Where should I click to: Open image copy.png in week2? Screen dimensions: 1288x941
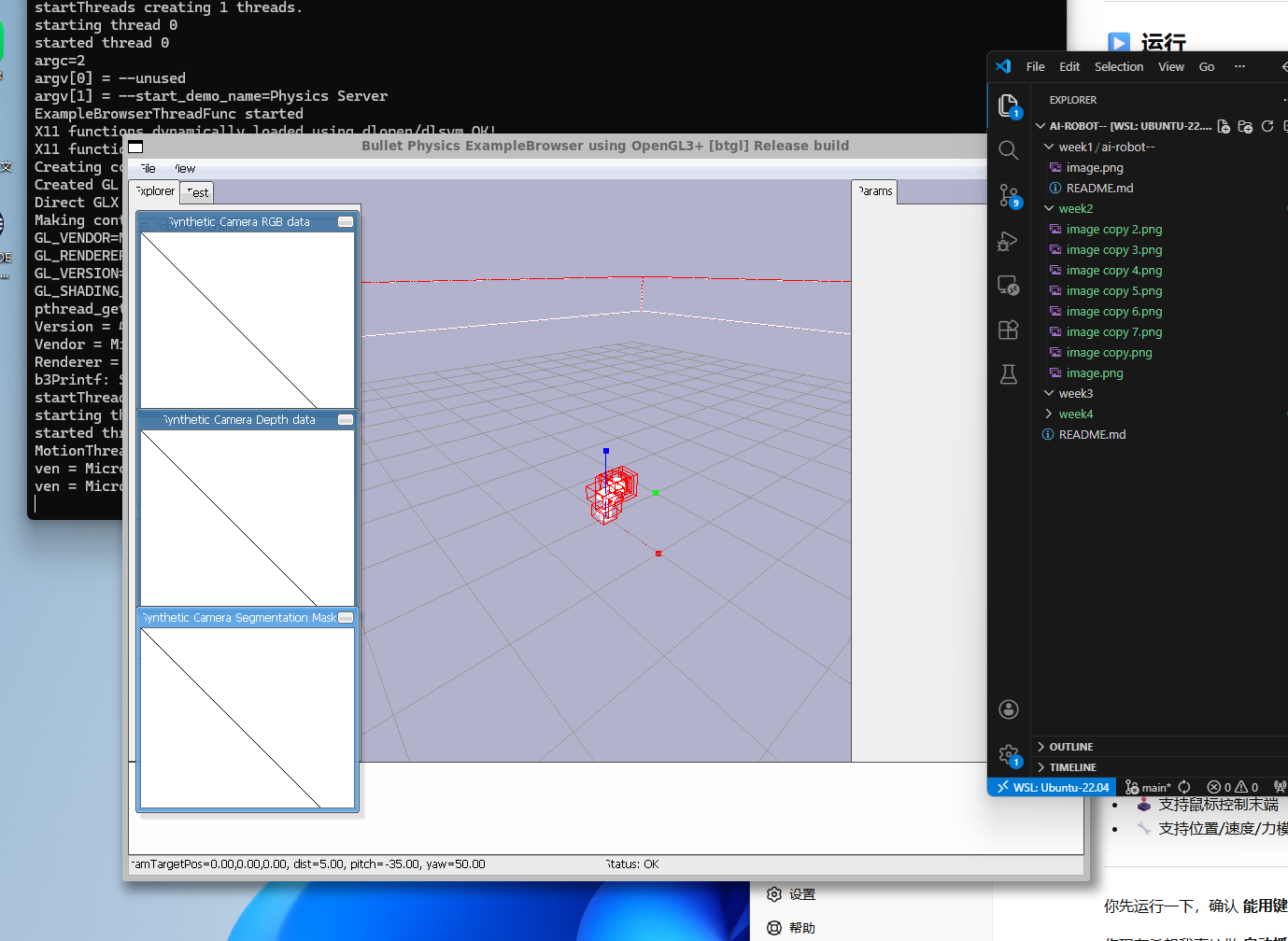pyautogui.click(x=1110, y=353)
